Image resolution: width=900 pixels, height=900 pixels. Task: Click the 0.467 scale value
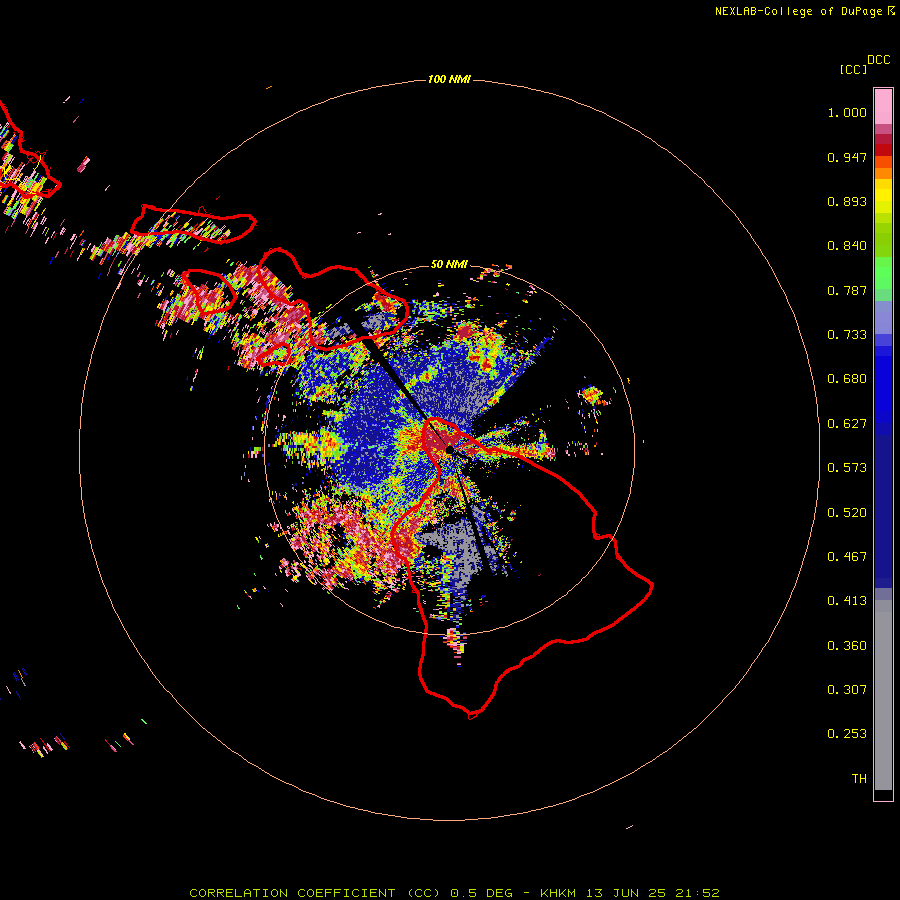click(x=847, y=557)
